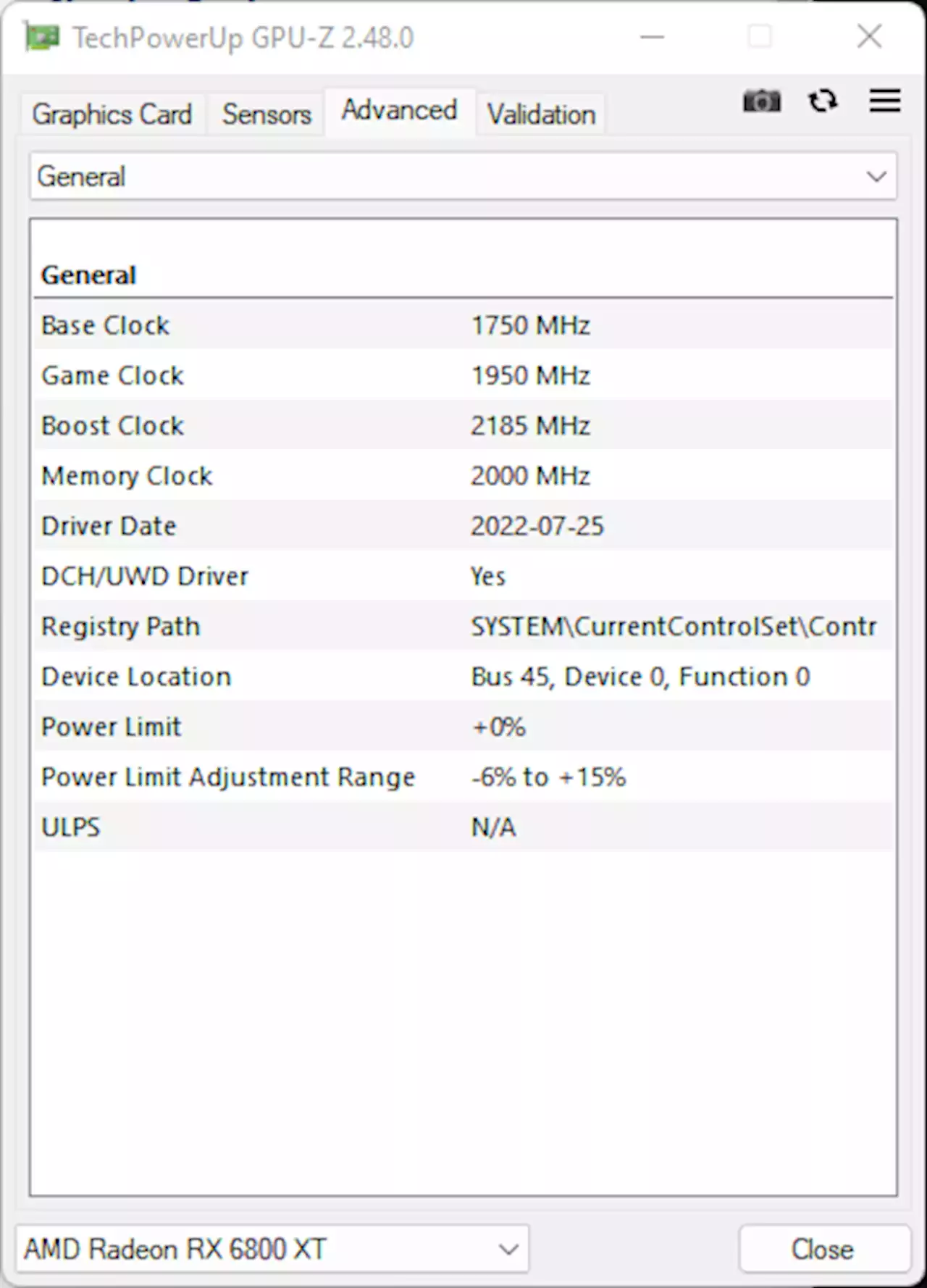Click the 1950 MHz value

pyautogui.click(x=530, y=375)
